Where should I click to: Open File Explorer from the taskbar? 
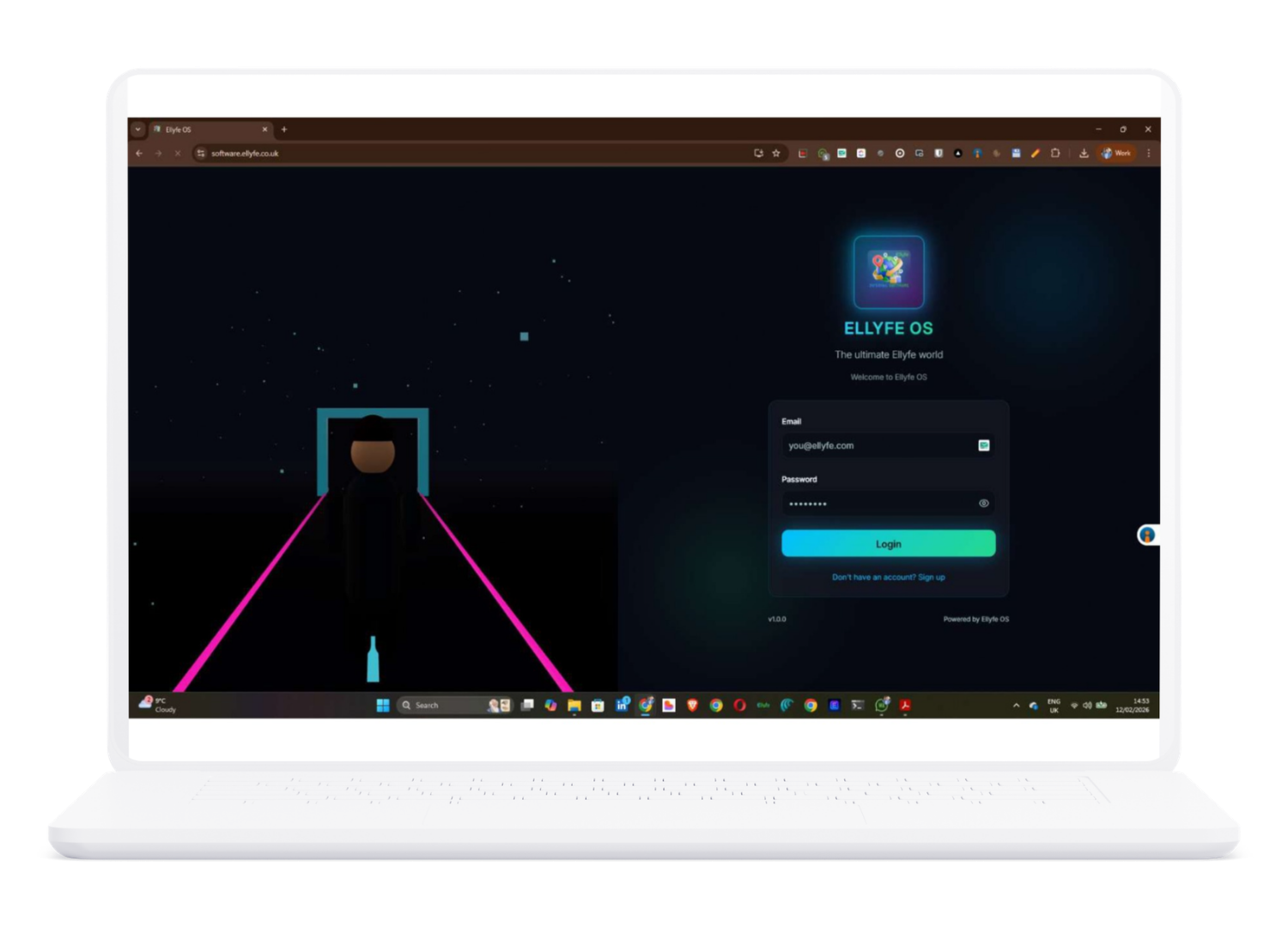point(574,705)
